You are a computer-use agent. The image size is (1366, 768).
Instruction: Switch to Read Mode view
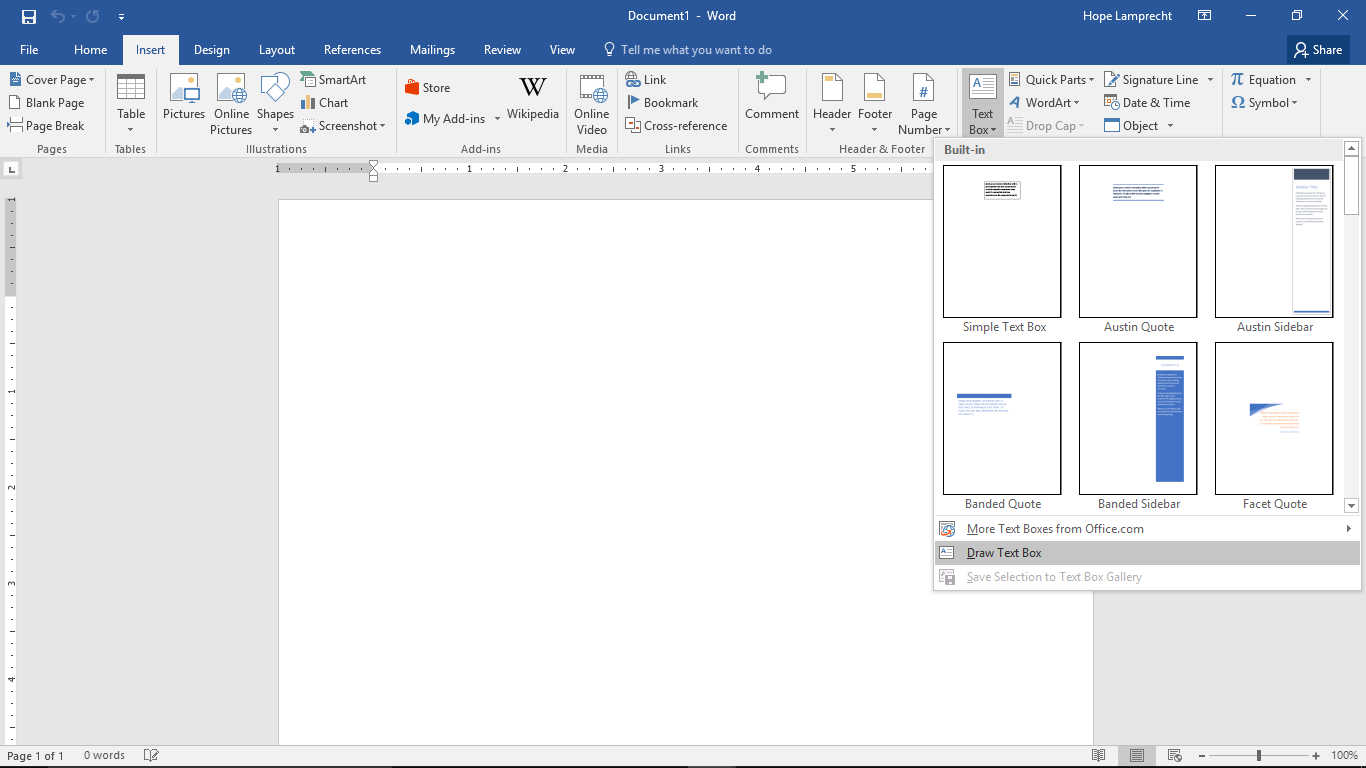click(x=1096, y=755)
